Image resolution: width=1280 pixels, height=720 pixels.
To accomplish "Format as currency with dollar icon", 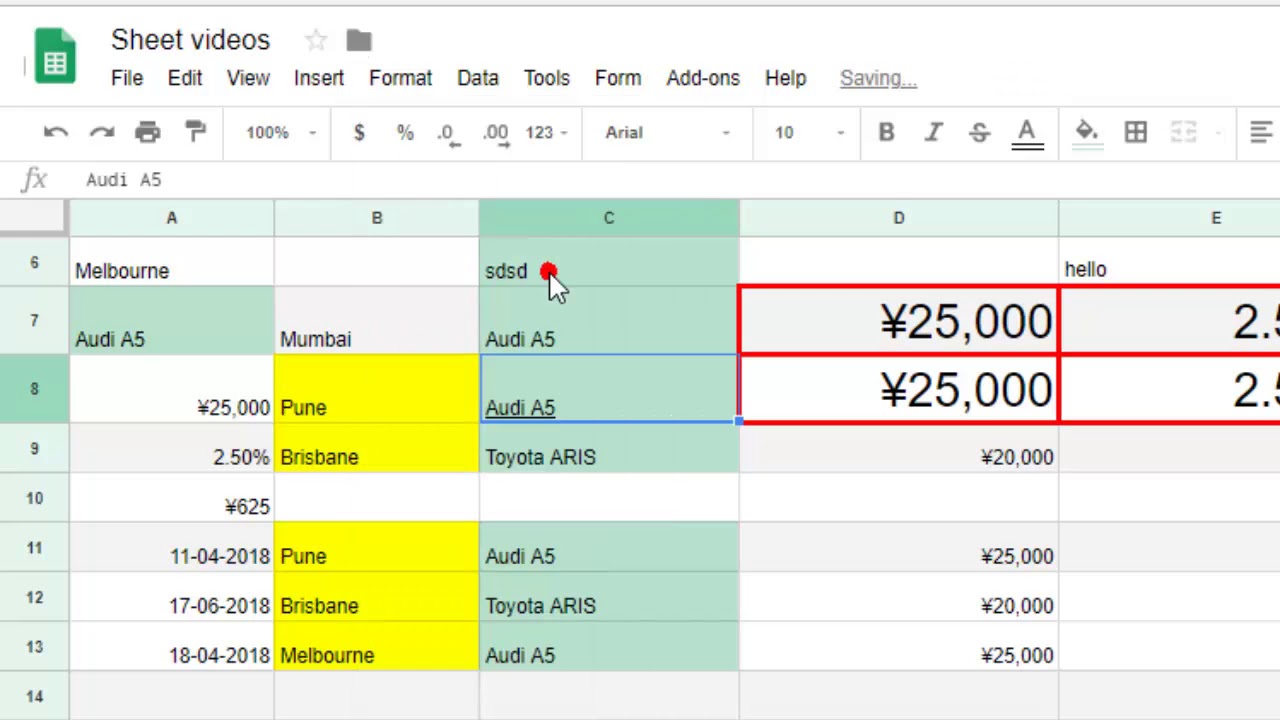I will coord(359,132).
